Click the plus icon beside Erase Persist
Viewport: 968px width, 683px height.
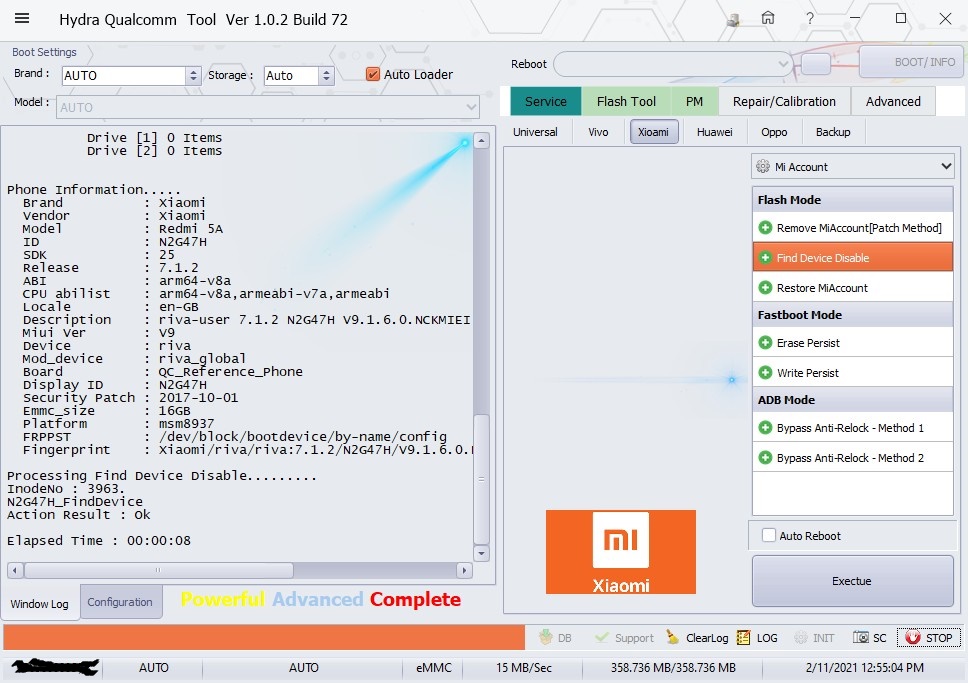pos(766,343)
